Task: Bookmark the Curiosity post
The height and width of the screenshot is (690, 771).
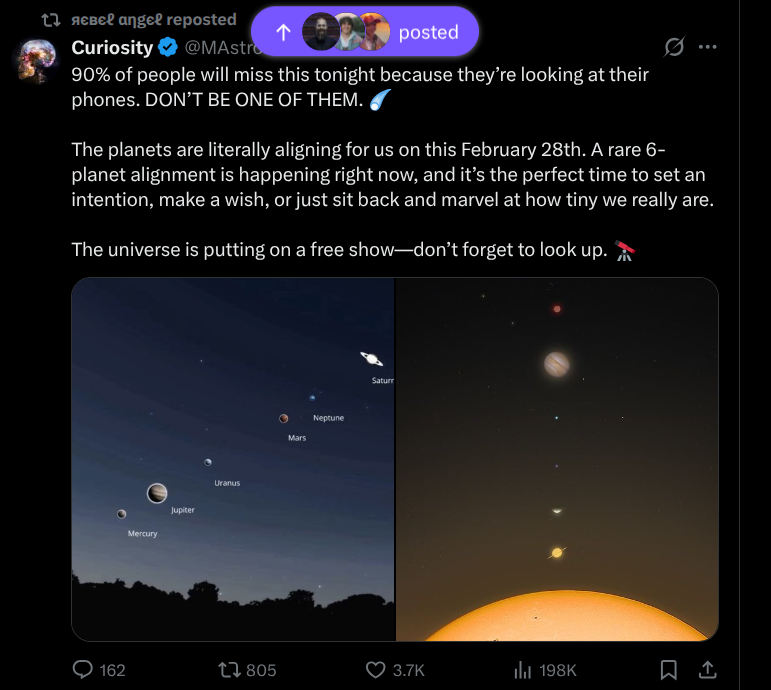Action: [x=669, y=670]
